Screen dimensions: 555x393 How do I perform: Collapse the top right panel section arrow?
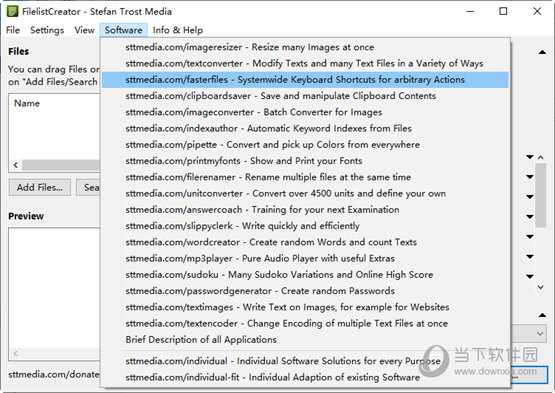(x=542, y=52)
